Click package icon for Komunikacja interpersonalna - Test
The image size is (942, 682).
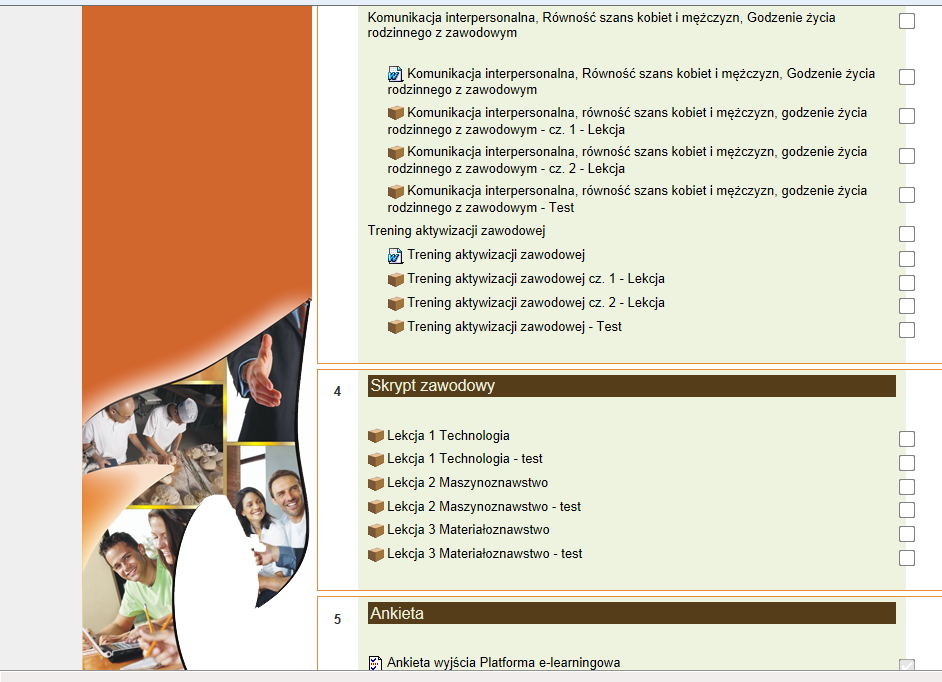(395, 191)
